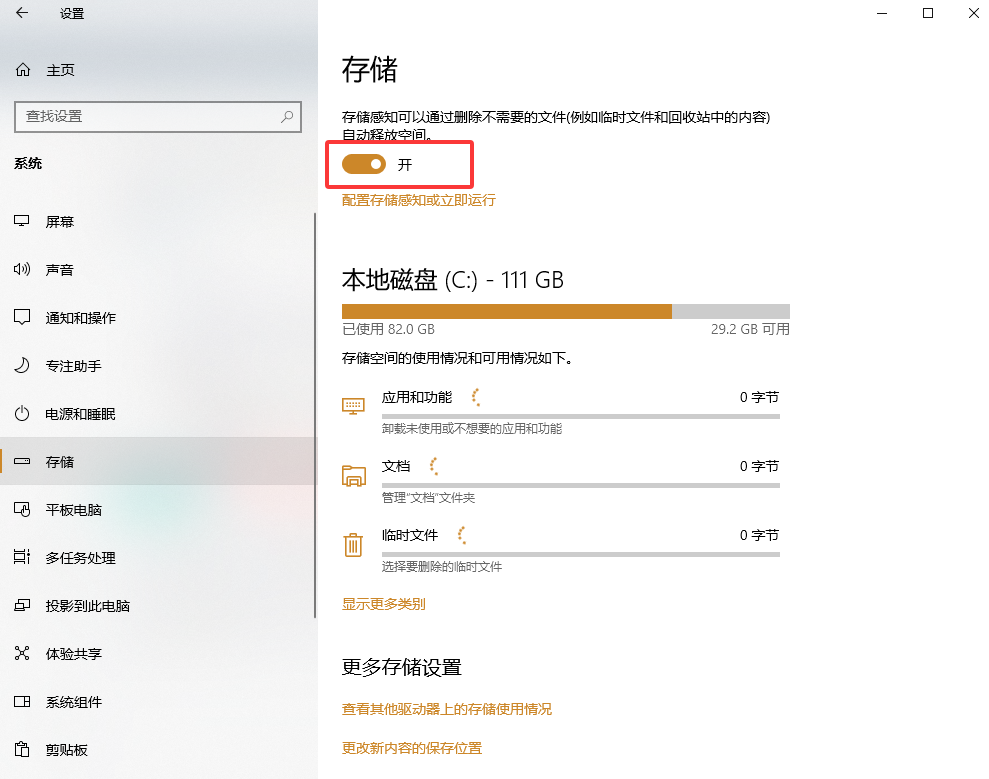Viewport: 989px width, 779px height.
Task: Click the 文档 folder icon
Action: coord(353,475)
